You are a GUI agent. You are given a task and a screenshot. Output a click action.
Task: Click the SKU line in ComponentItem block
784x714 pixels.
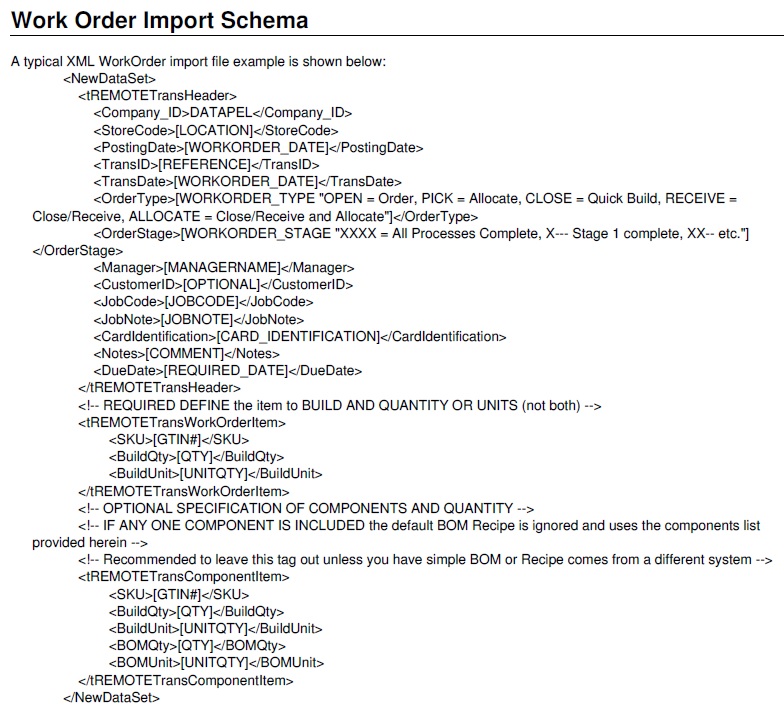pos(178,594)
